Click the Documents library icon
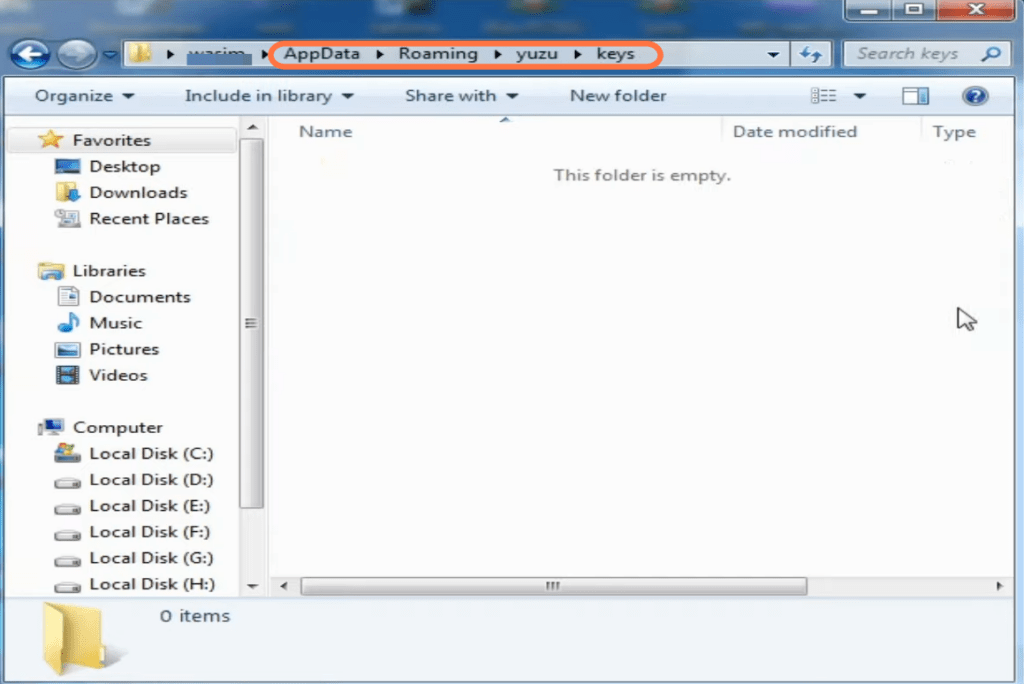Screen dimensions: 1024x684 pyautogui.click(x=68, y=297)
